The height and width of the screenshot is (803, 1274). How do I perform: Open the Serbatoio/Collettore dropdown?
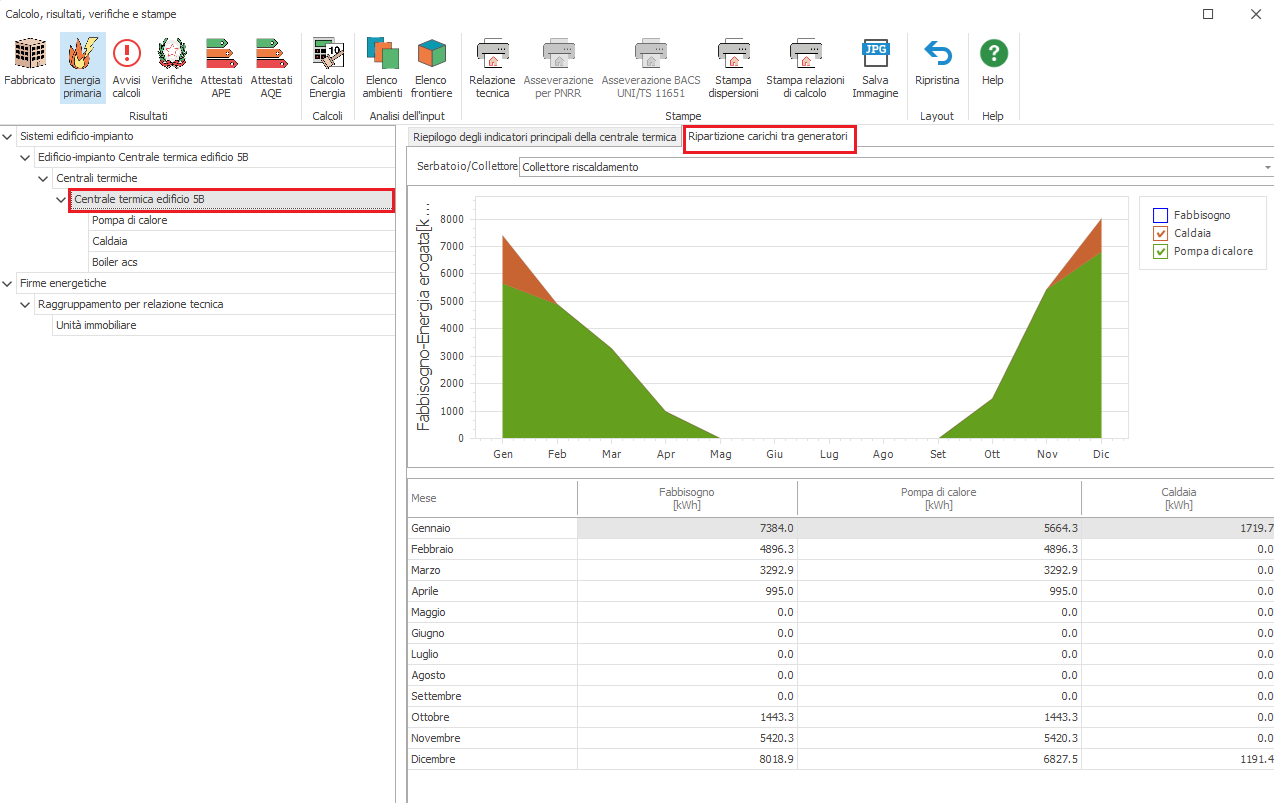pyautogui.click(x=1267, y=167)
